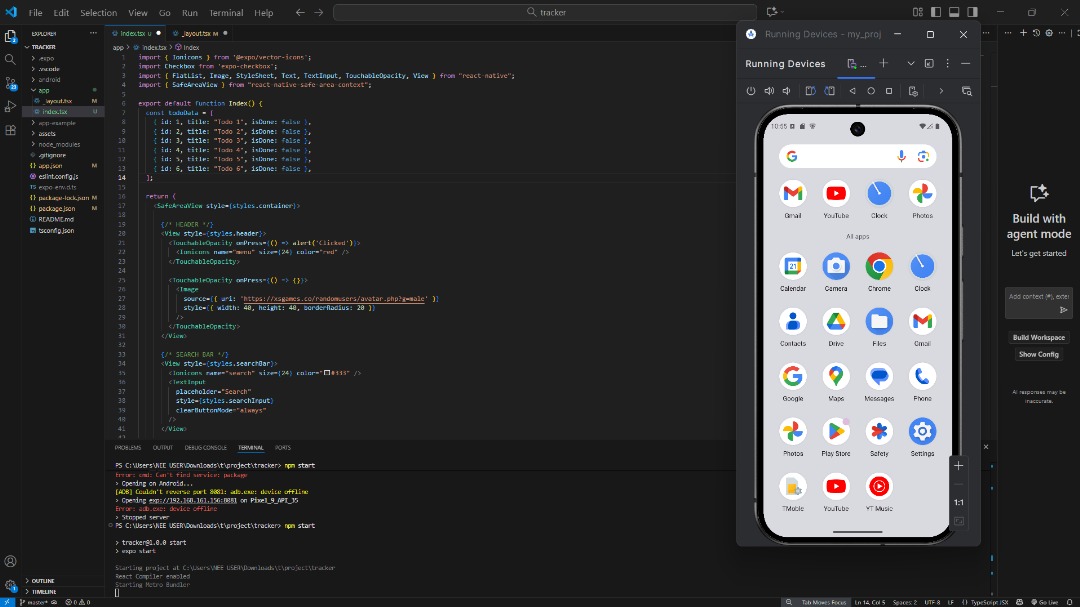Click the Show Config button
Screen dimensions: 1080x607
[1039, 354]
